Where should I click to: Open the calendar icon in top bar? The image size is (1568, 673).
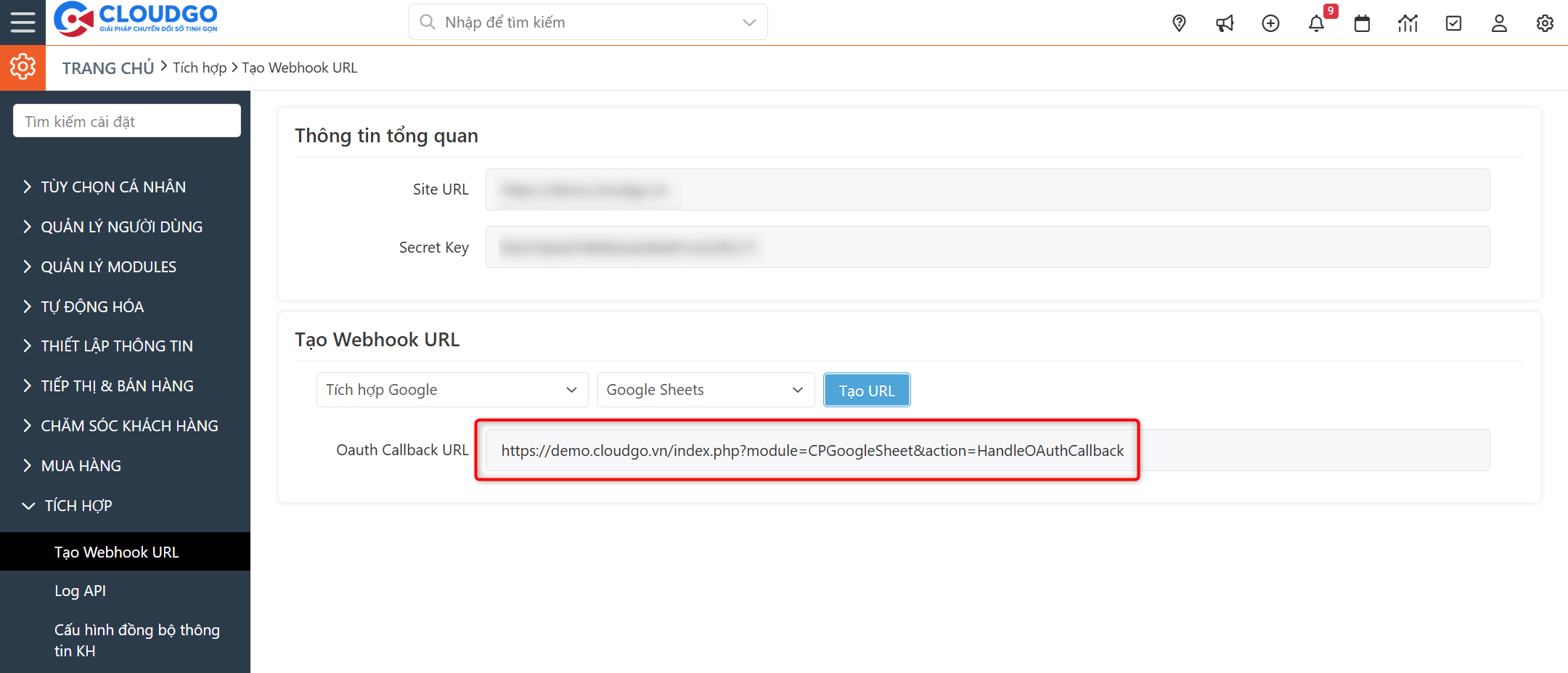tap(1362, 23)
